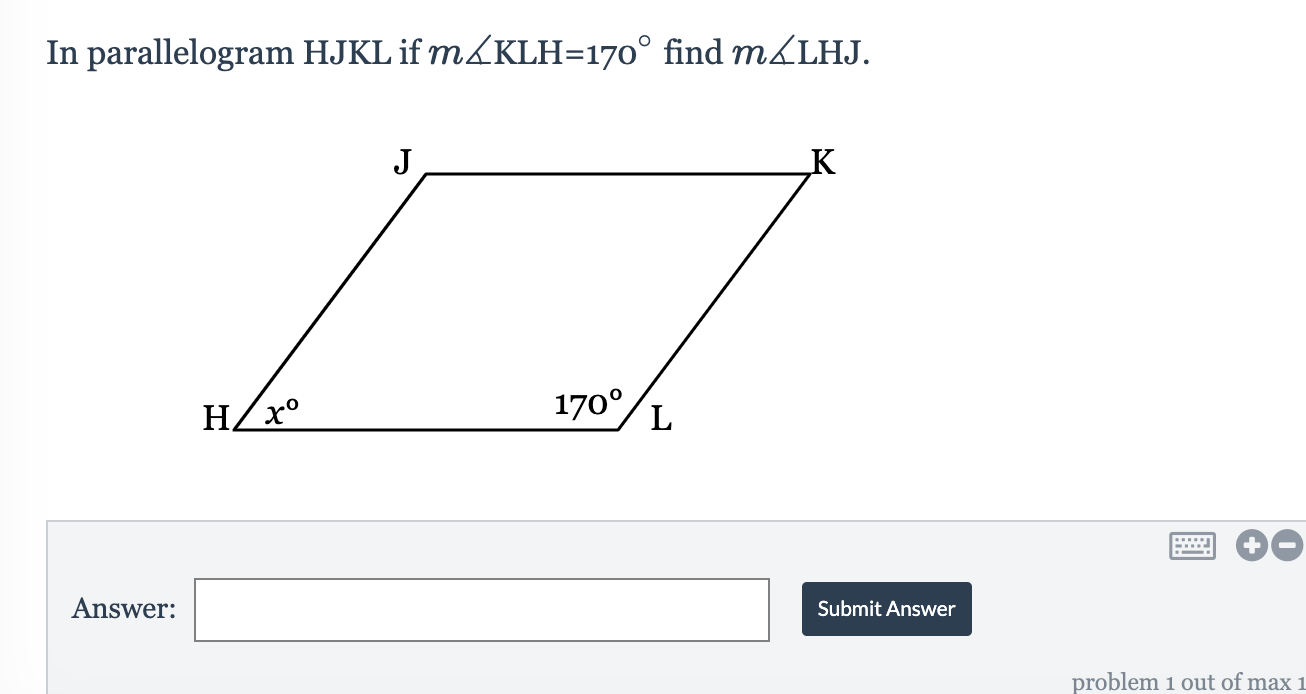The width and height of the screenshot is (1306, 694).
Task: Click vertex label J on the diagram
Action: click(403, 162)
